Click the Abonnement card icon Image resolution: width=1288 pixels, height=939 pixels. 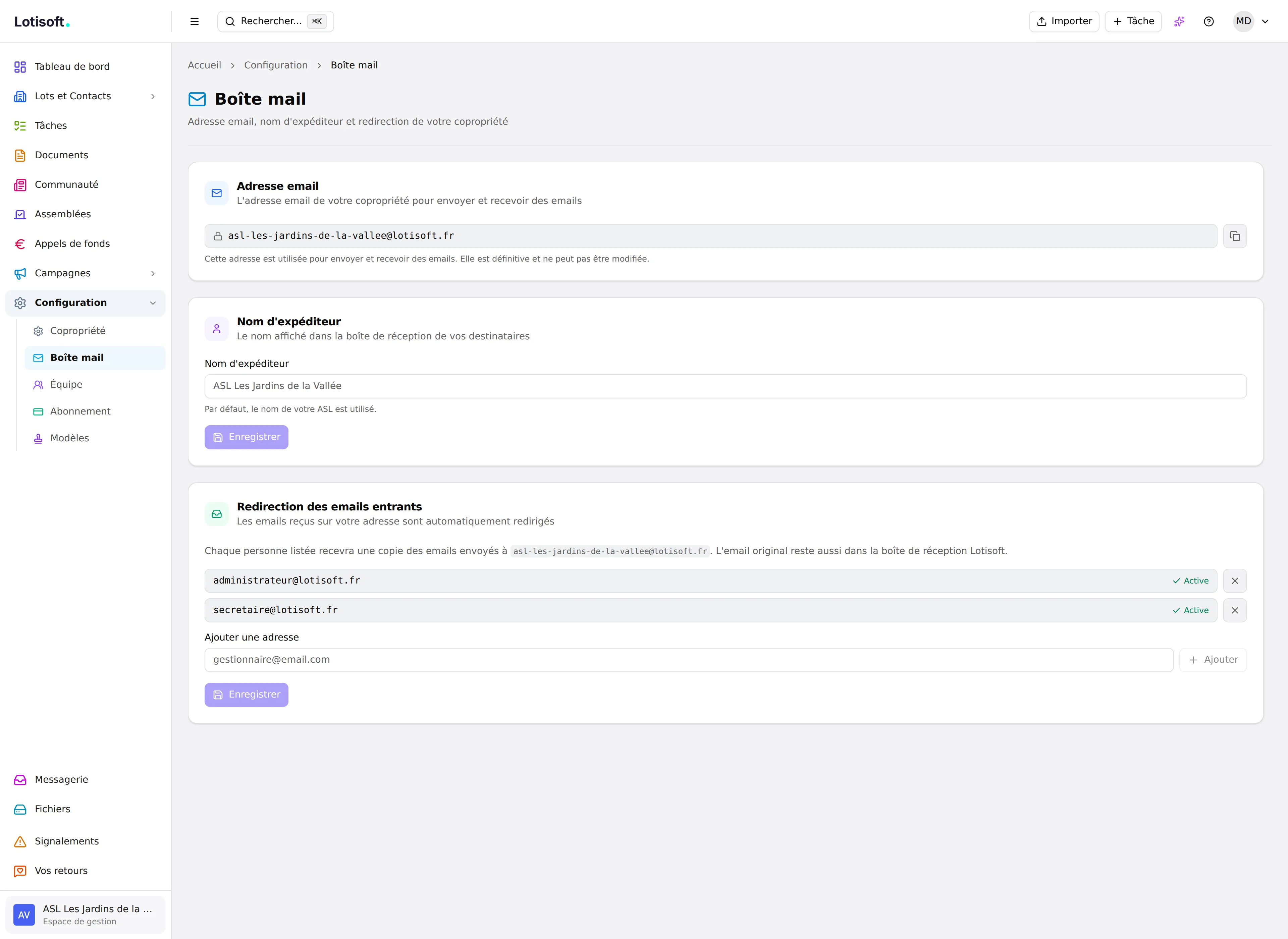click(x=38, y=411)
